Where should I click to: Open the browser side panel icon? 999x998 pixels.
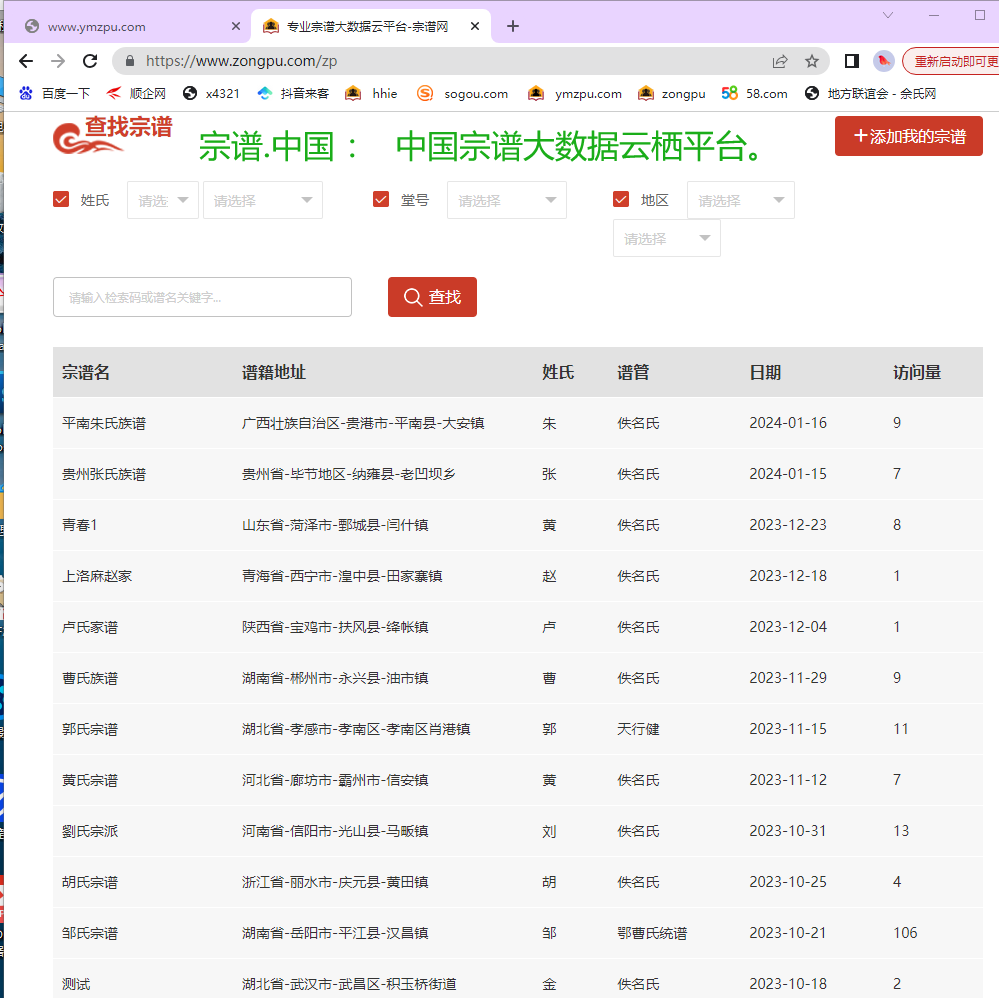click(851, 61)
